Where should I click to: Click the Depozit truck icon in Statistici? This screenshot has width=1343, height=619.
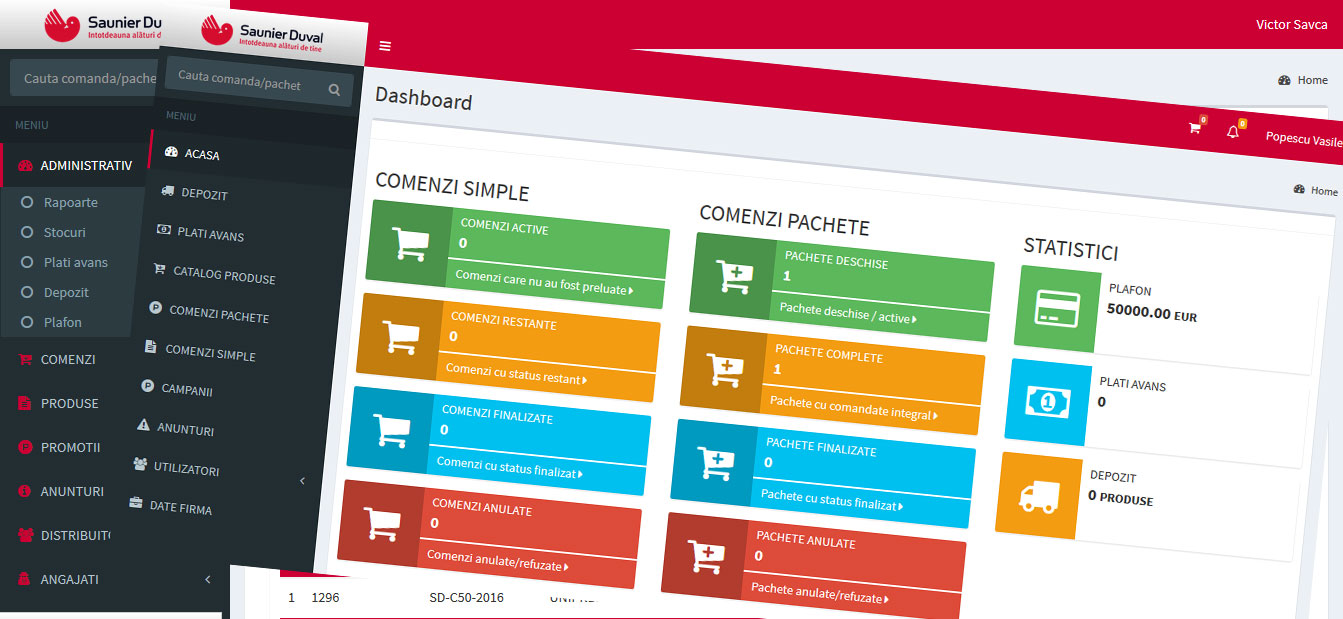tap(1037, 494)
